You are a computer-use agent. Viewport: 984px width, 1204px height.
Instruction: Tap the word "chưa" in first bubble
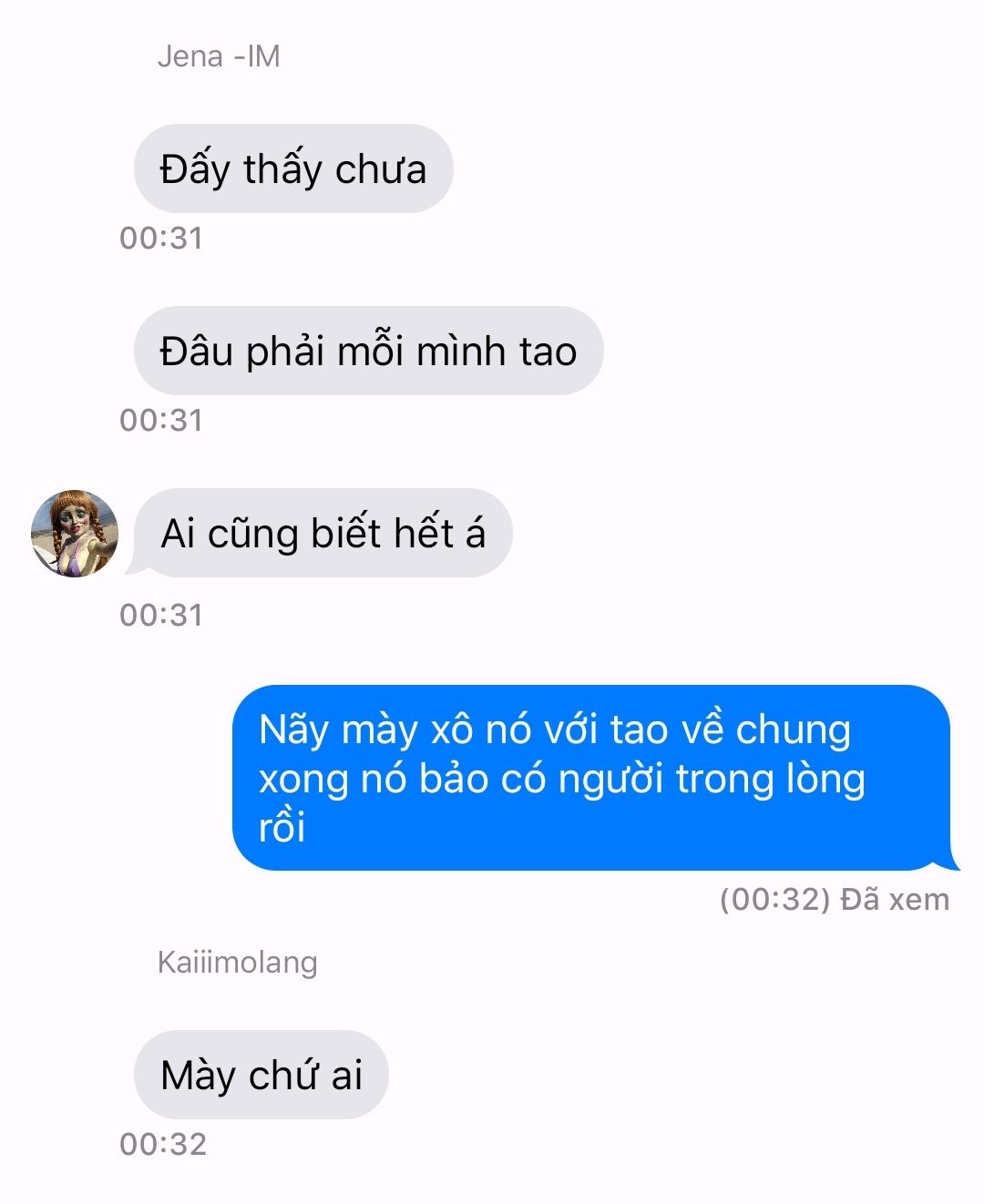point(381,170)
